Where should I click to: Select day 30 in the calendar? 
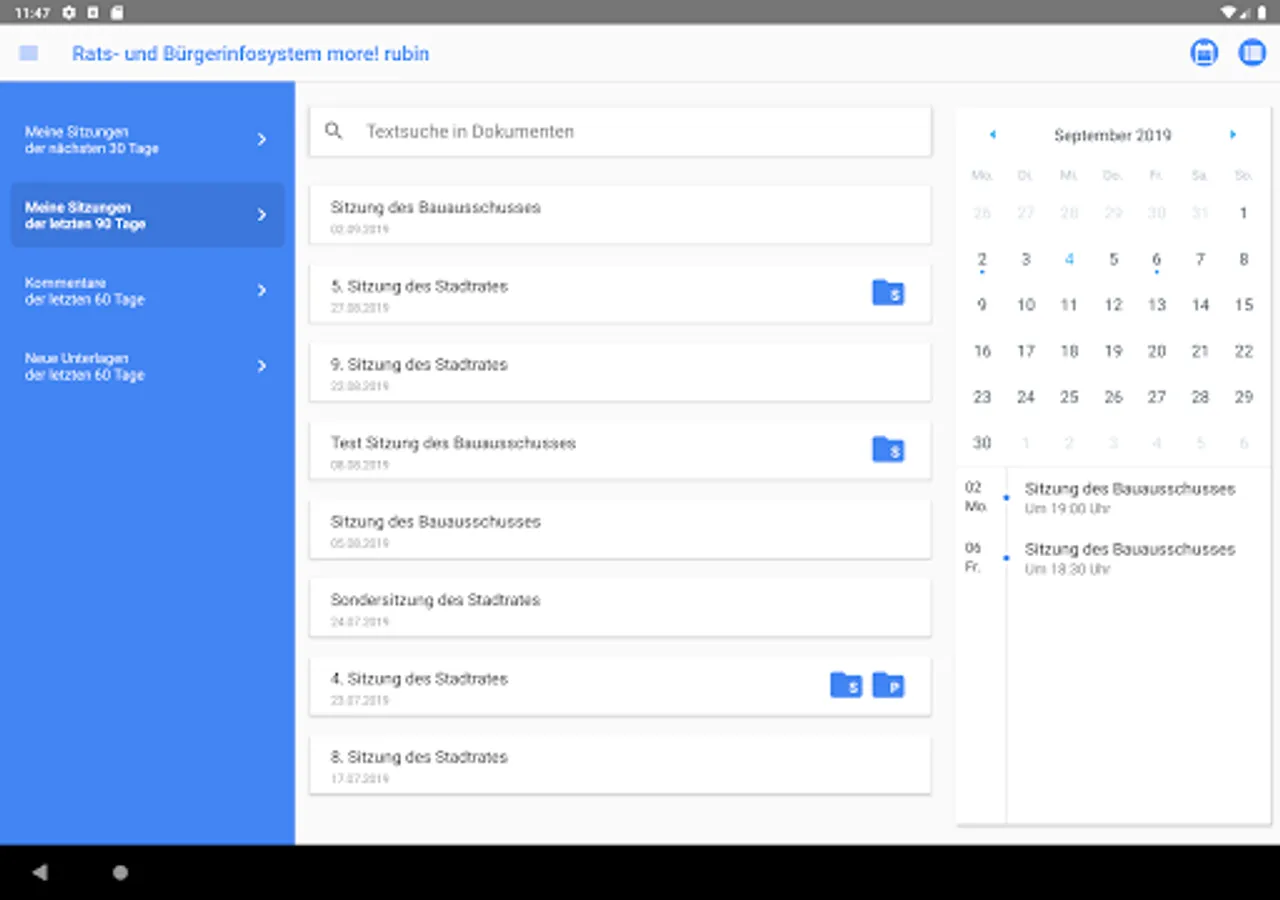pos(982,443)
